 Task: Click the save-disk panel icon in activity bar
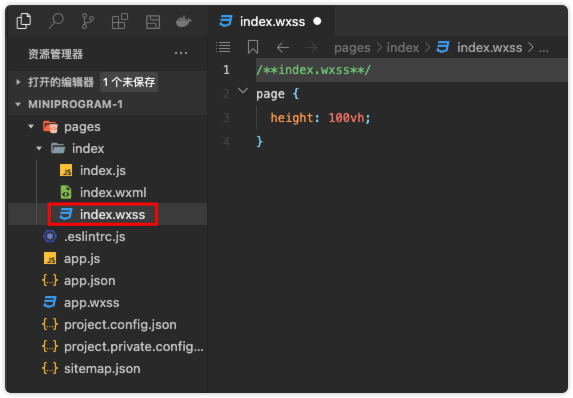click(x=153, y=22)
